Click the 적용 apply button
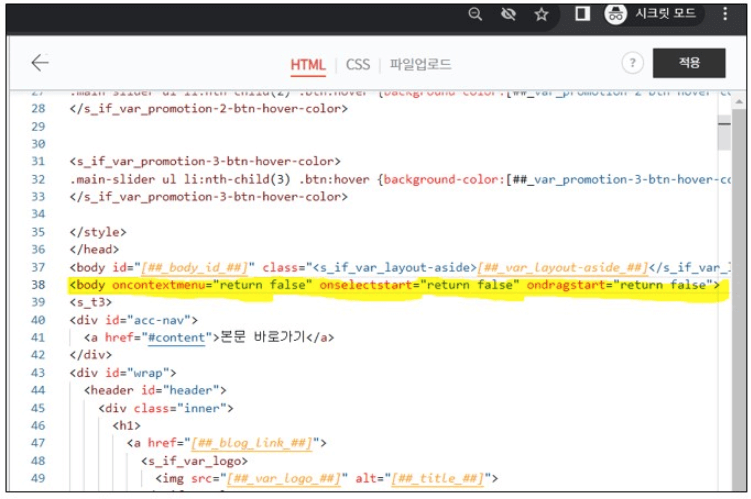Image resolution: width=751 pixels, height=499 pixels. pyautogui.click(x=689, y=63)
